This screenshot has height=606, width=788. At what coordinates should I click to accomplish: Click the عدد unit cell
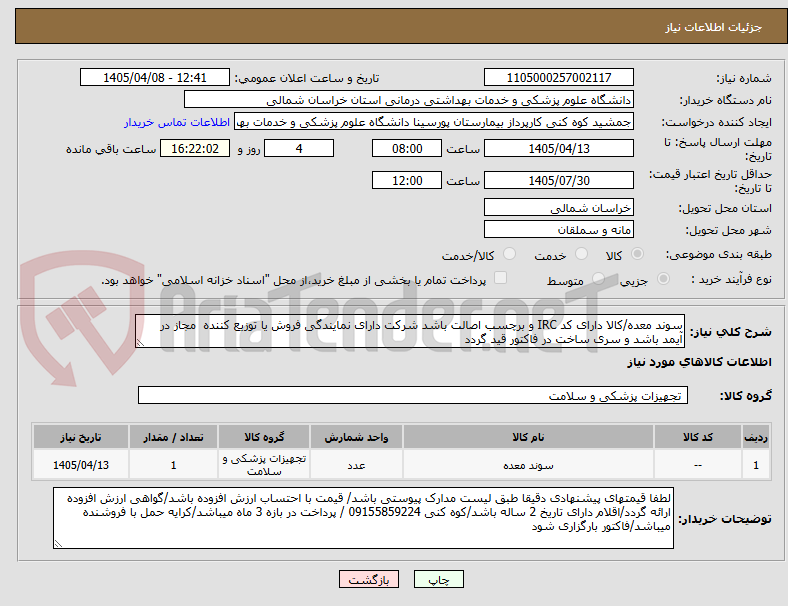click(x=356, y=465)
